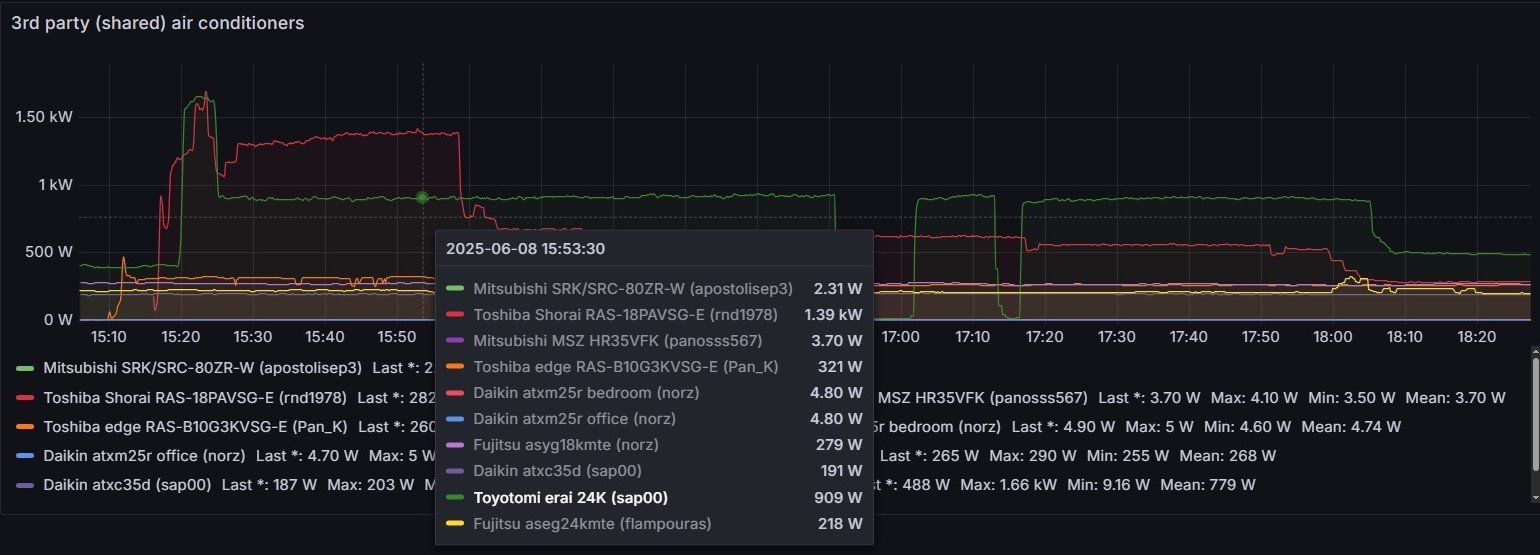Open the green color swatch of Mitsubishi SRK/SRC-80ZR-W legend
This screenshot has width=1540, height=555.
pos(25,368)
